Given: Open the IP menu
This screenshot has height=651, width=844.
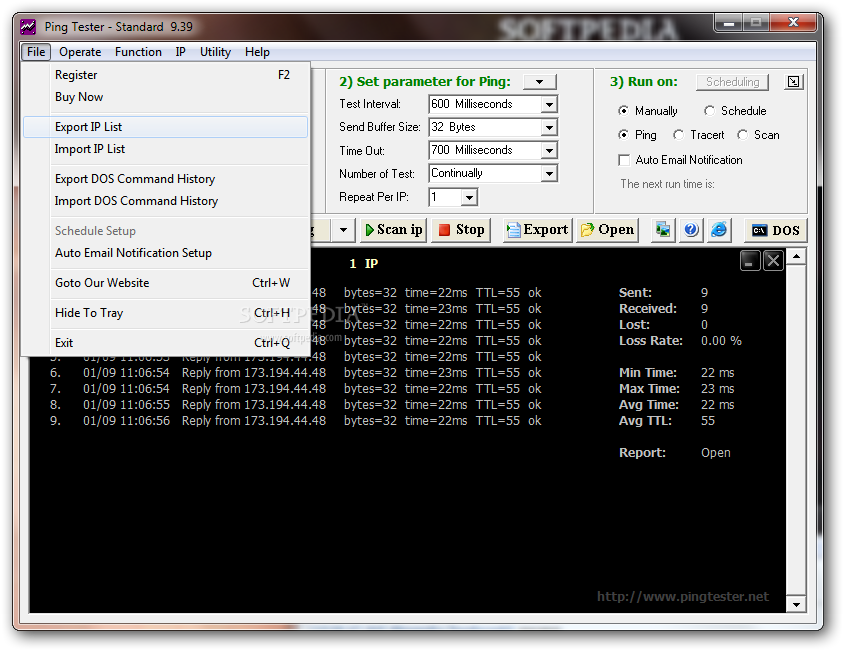Looking at the screenshot, I should 180,52.
